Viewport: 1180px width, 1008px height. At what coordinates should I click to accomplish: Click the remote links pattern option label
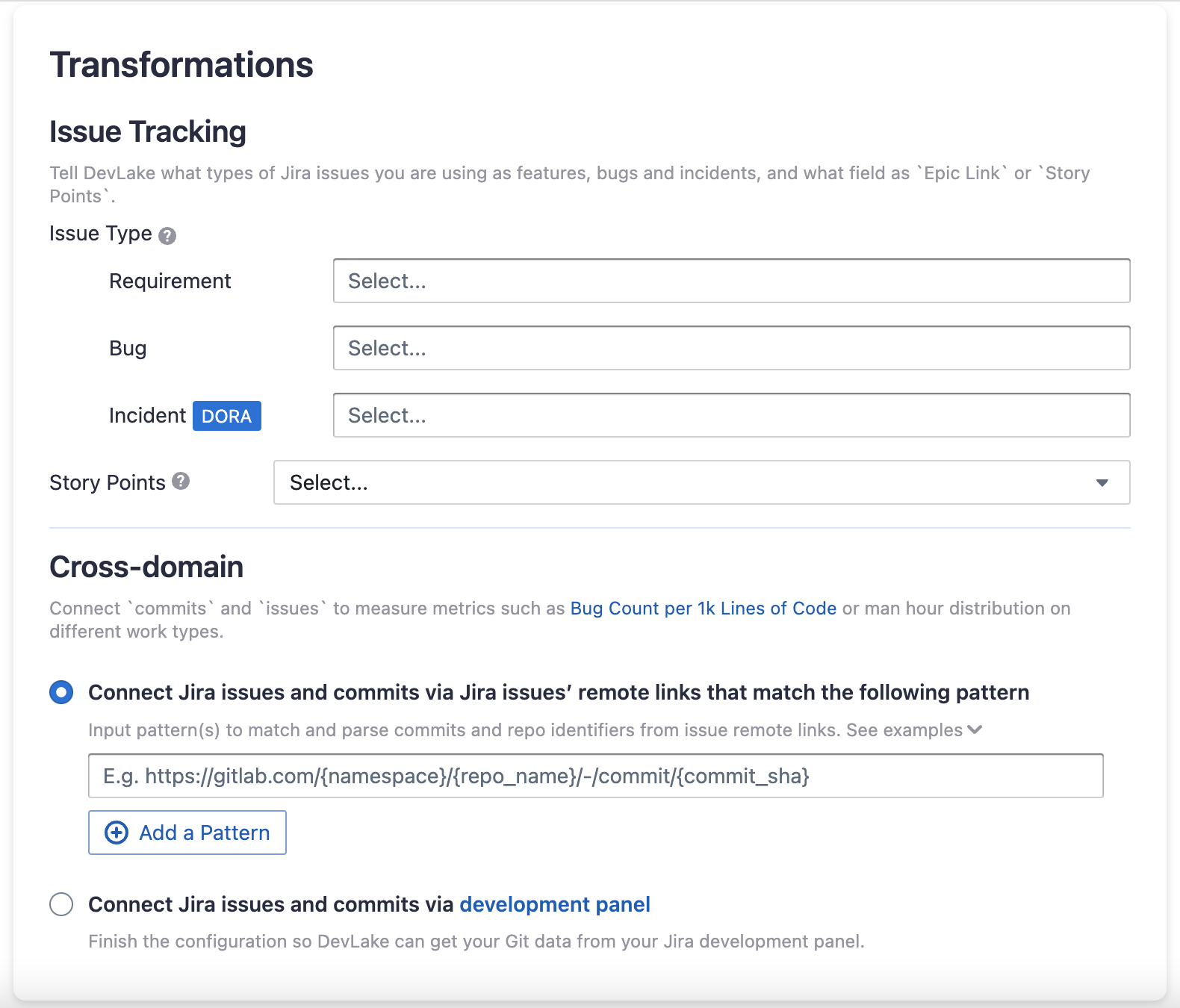pyautogui.click(x=558, y=692)
